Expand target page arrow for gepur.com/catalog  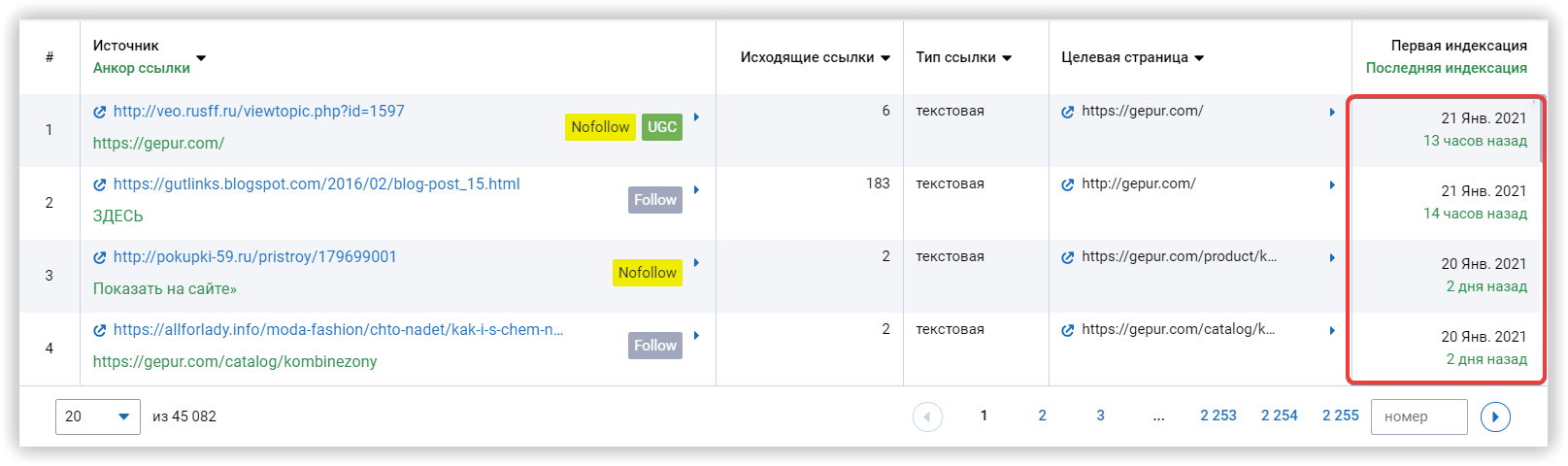pos(1332,331)
